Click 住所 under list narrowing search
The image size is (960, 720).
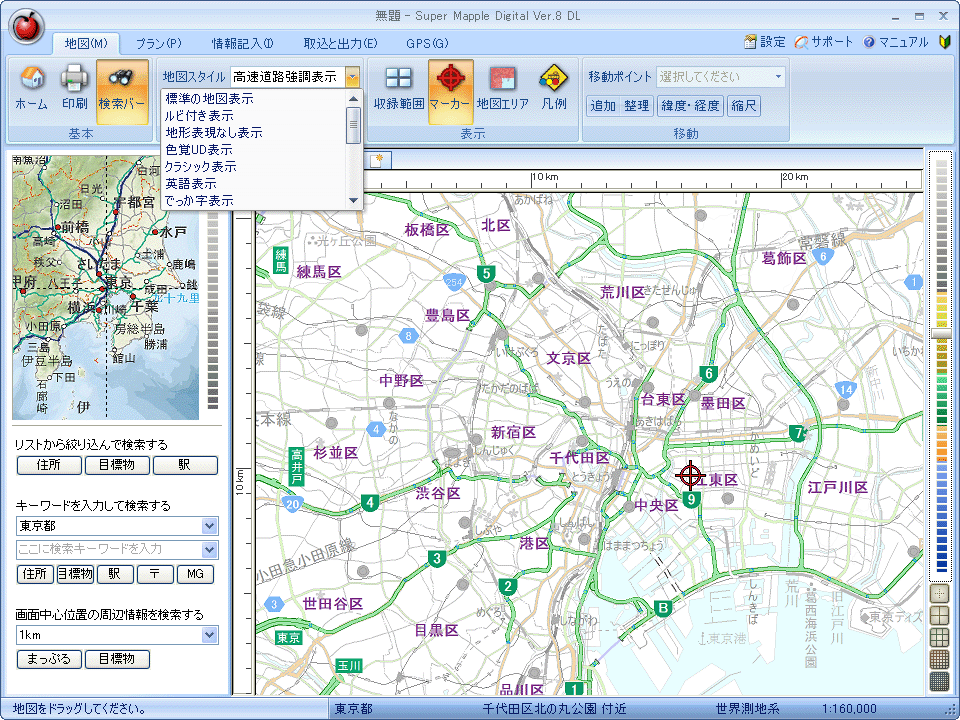[49, 465]
